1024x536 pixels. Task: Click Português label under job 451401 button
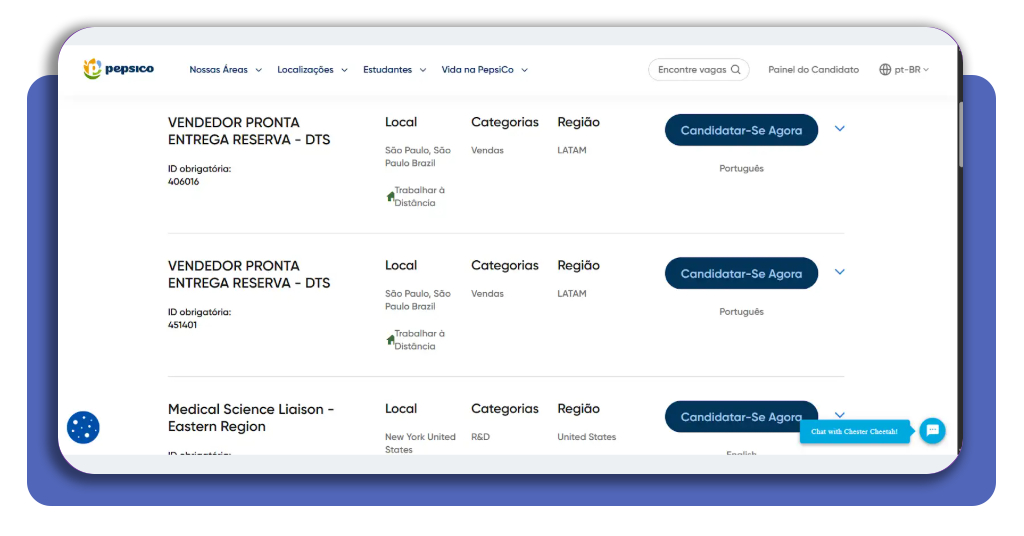741,311
